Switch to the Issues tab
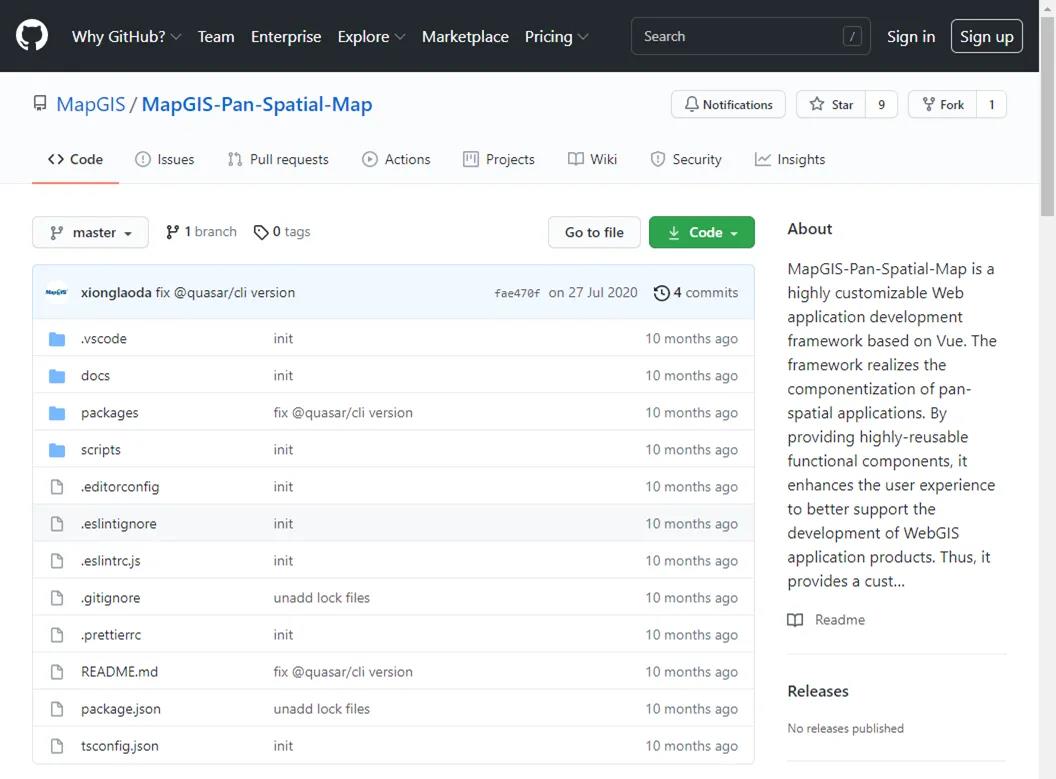Image resolution: width=1056 pixels, height=779 pixels. (165, 160)
